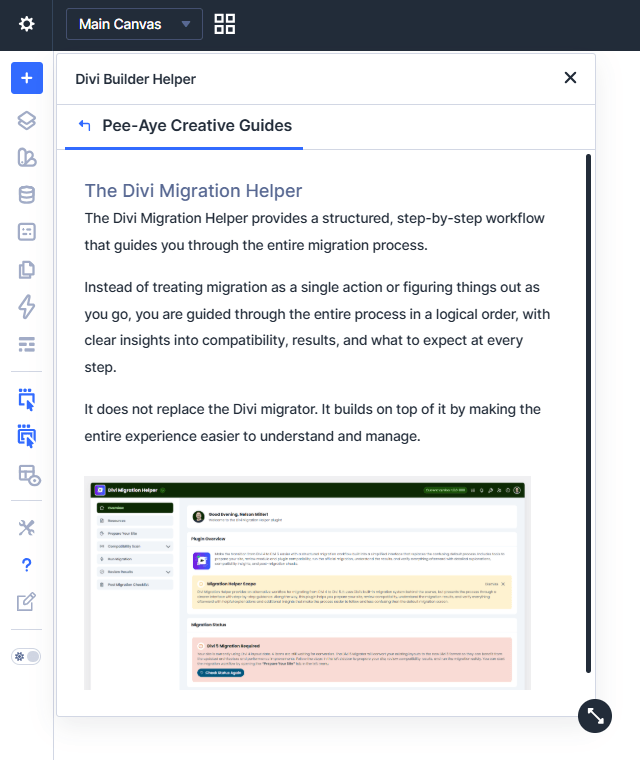The image size is (640, 760).
Task: Open the grid view canvas switcher
Action: click(225, 24)
